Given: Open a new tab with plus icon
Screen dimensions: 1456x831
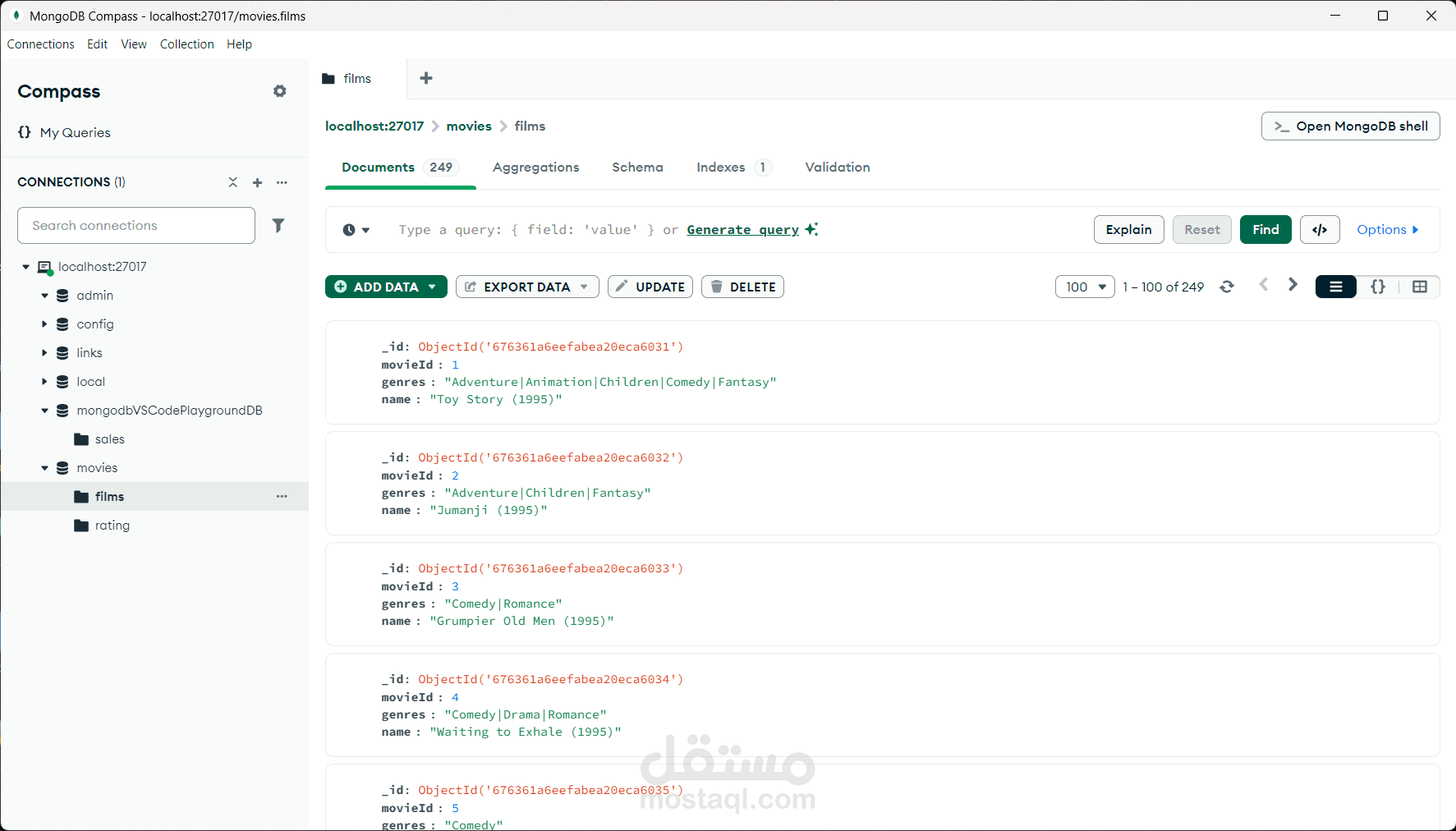Looking at the screenshot, I should click(426, 78).
